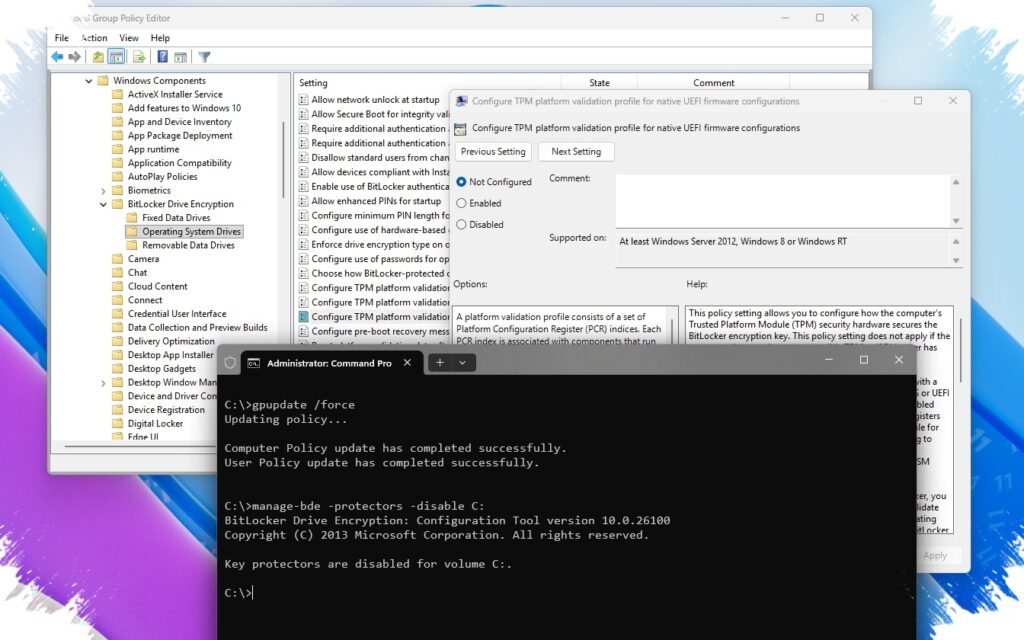The image size is (1024, 640).
Task: Click the Comment box scroll up arrow
Action: click(956, 182)
